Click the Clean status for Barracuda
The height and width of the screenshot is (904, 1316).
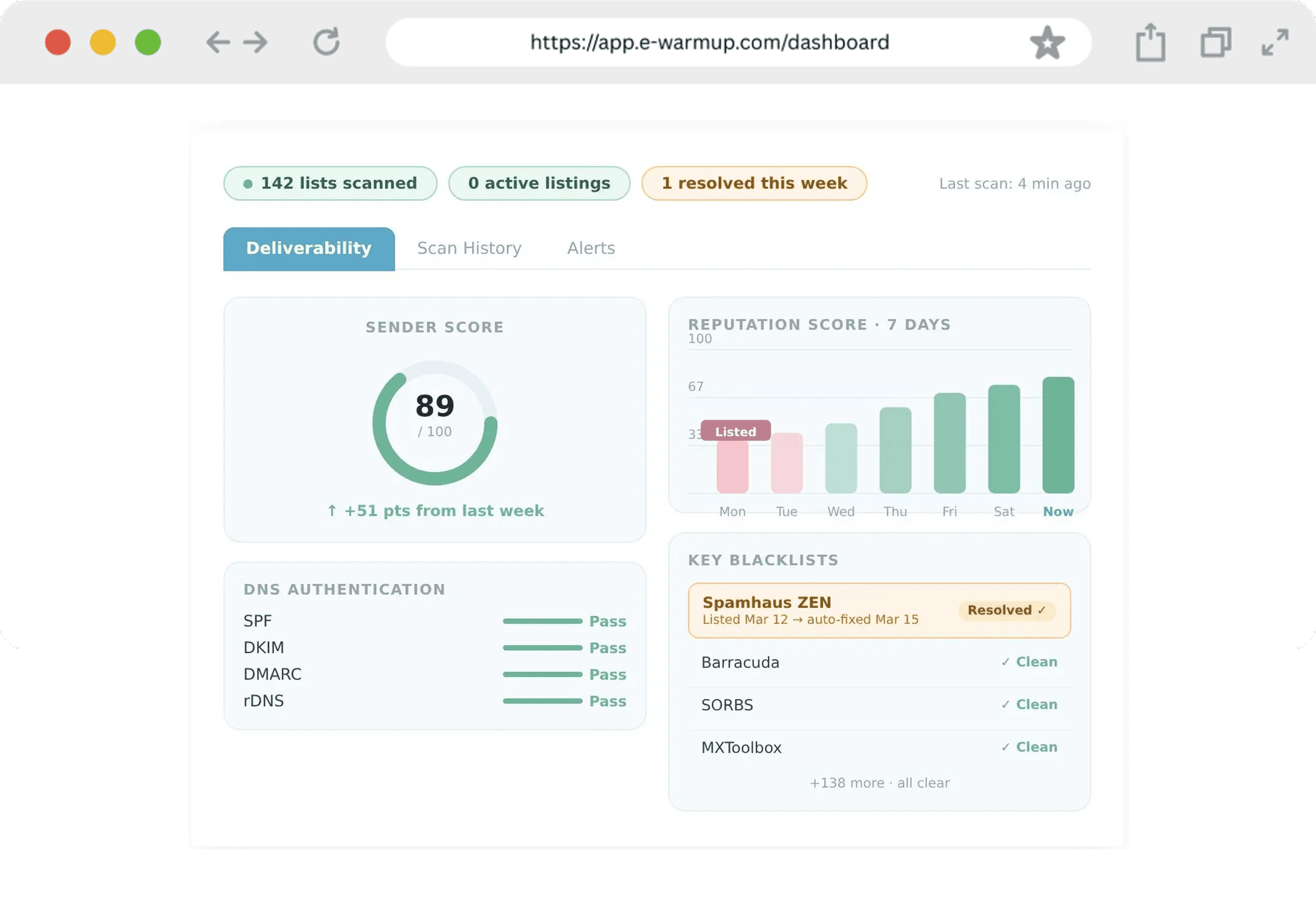point(1029,662)
